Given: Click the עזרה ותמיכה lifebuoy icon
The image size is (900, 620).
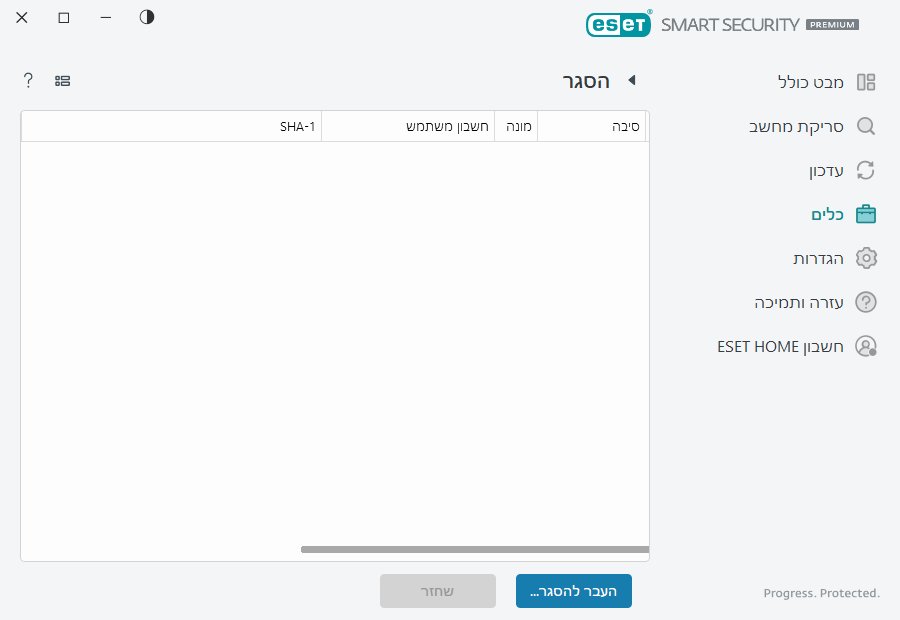Looking at the screenshot, I should tap(866, 302).
